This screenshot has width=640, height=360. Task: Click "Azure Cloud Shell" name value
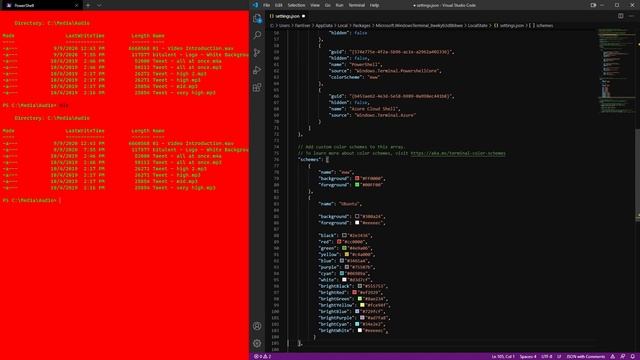[375, 109]
